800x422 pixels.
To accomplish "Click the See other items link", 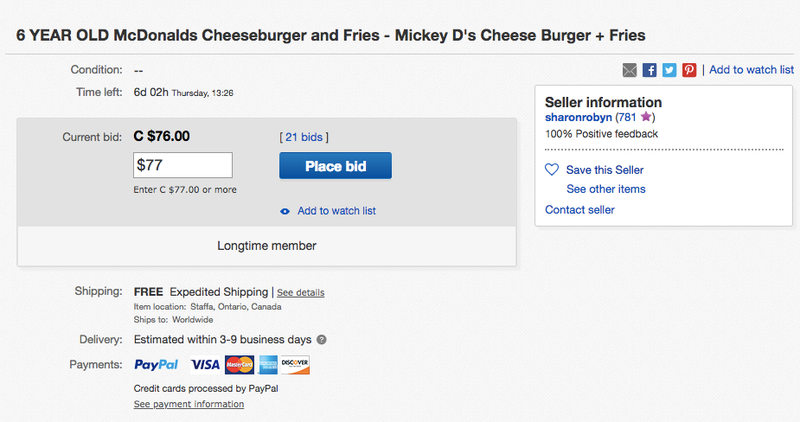I will 606,189.
